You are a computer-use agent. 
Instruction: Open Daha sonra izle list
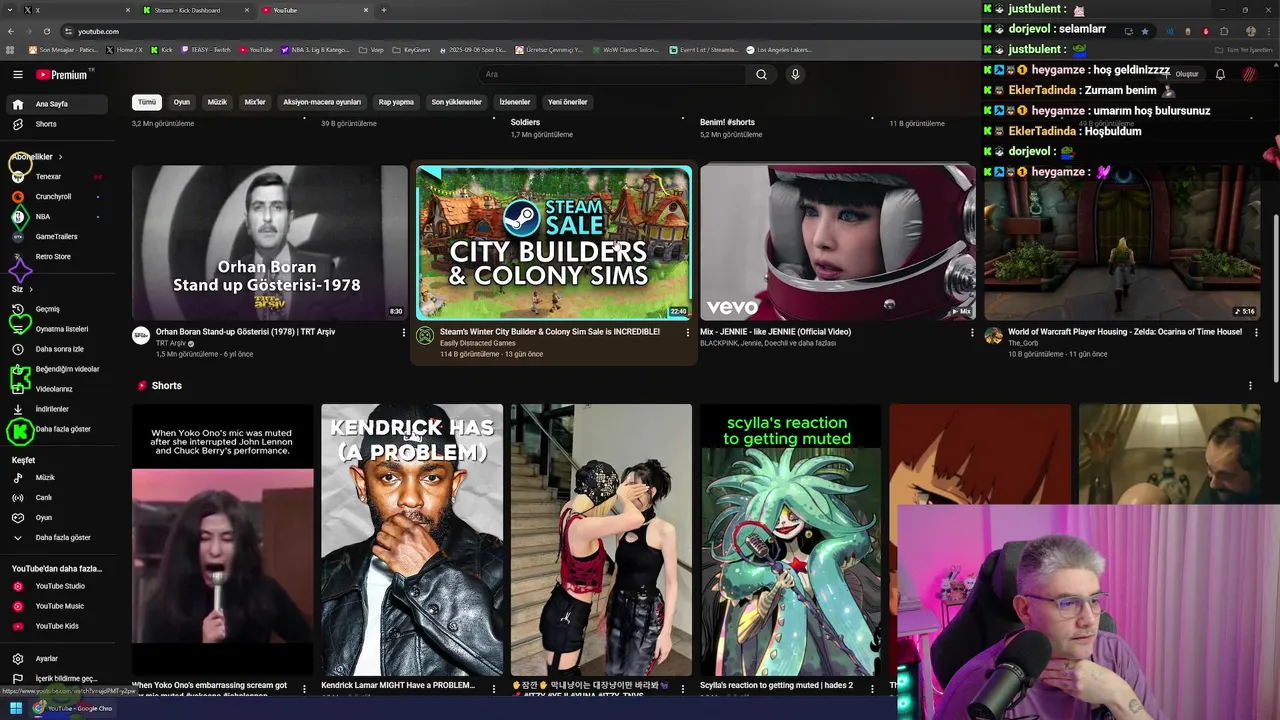(59, 349)
